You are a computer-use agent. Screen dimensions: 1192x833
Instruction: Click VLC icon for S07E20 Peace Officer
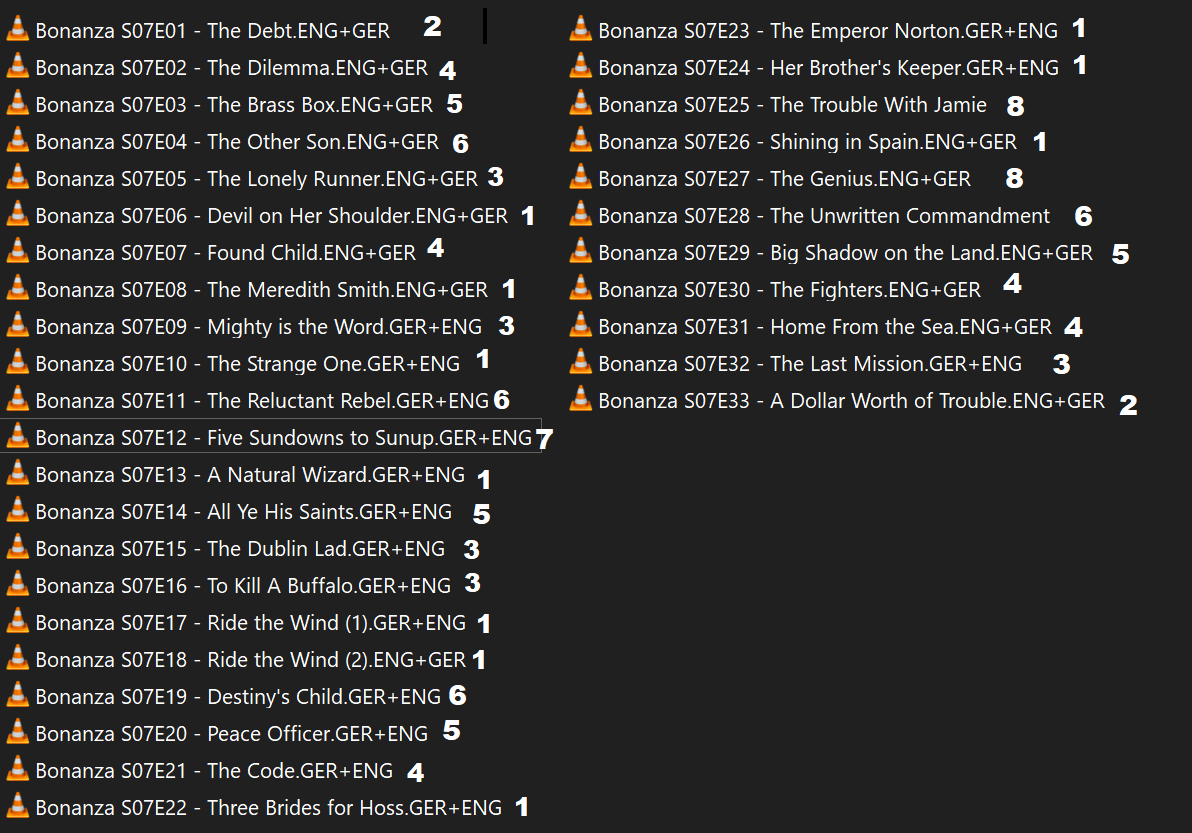point(17,733)
